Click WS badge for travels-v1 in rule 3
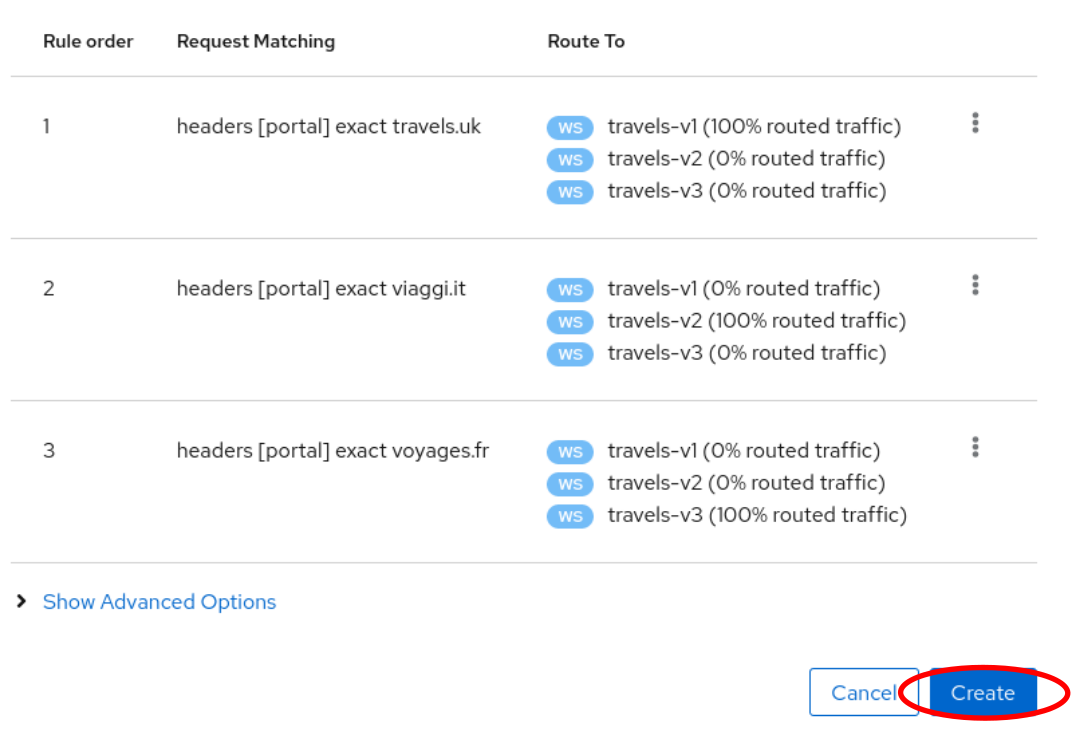 570,452
